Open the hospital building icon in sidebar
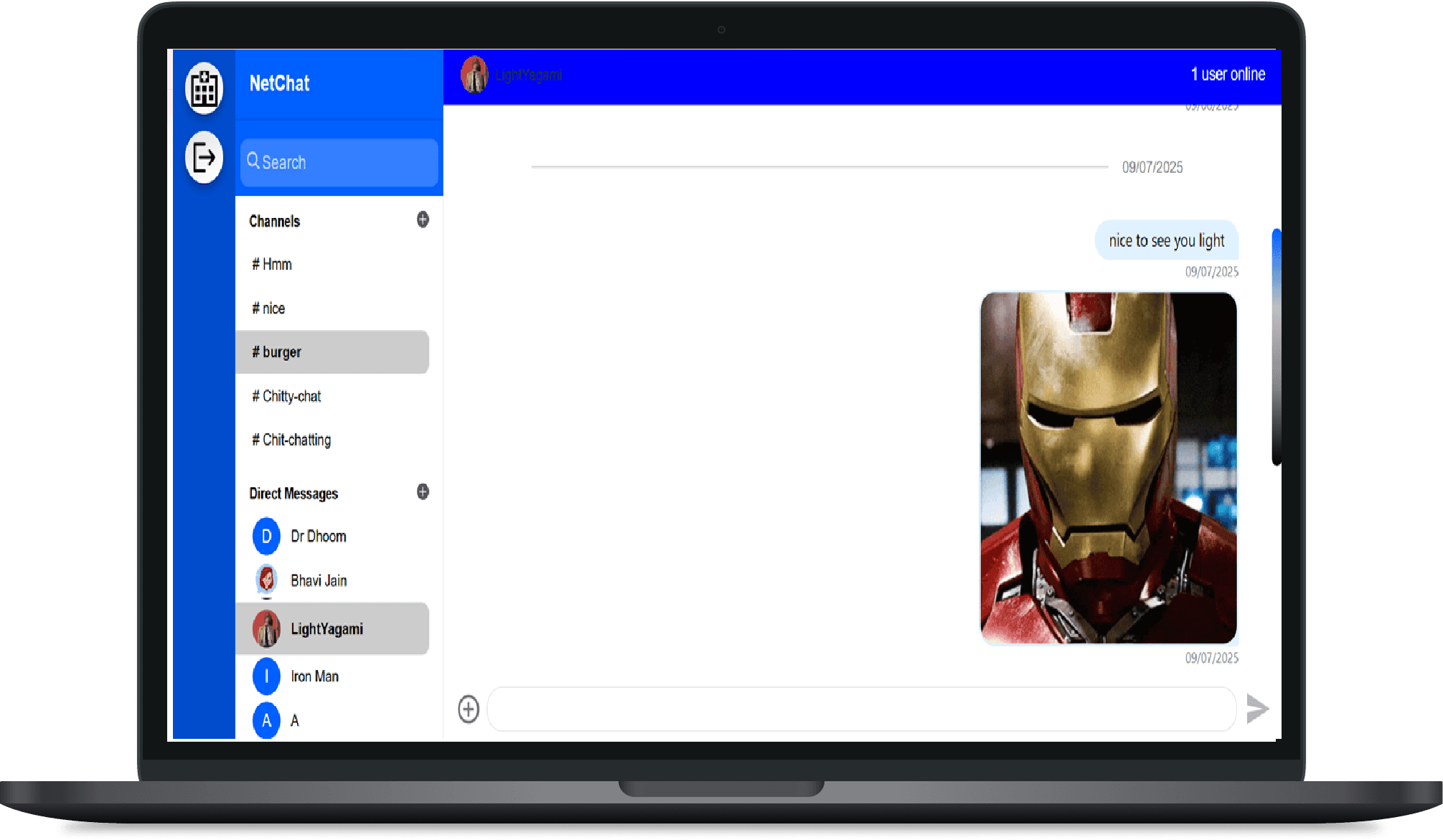The image size is (1443, 840). (x=205, y=88)
